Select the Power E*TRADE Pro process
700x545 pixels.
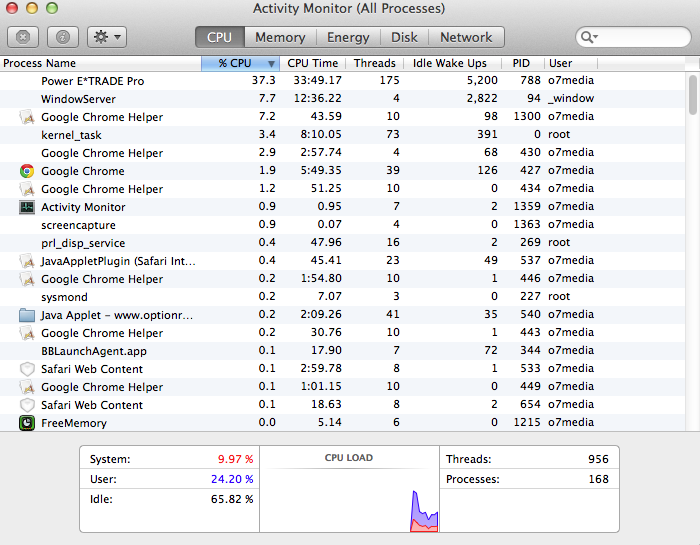342,81
